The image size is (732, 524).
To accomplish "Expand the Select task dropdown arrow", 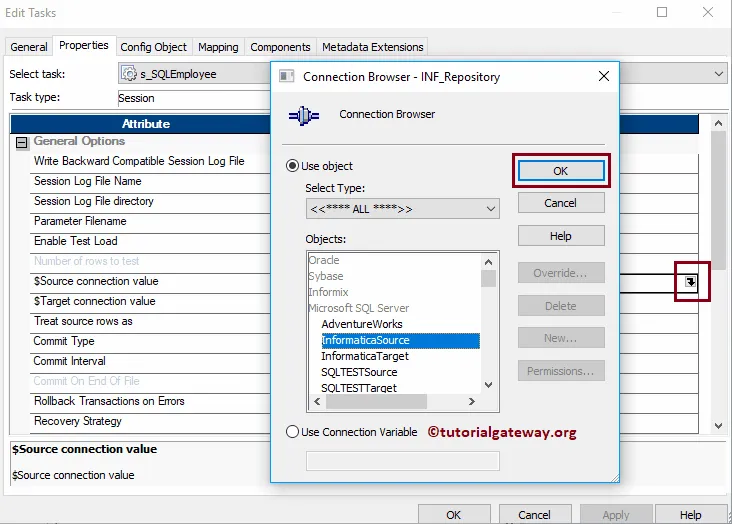I will [x=718, y=74].
